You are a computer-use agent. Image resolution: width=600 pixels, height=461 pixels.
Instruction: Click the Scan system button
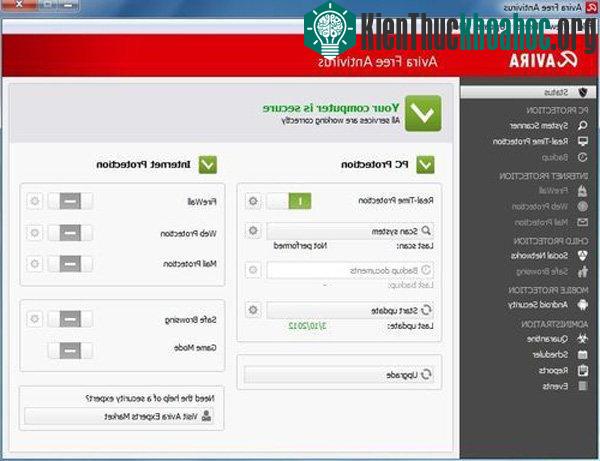click(350, 231)
